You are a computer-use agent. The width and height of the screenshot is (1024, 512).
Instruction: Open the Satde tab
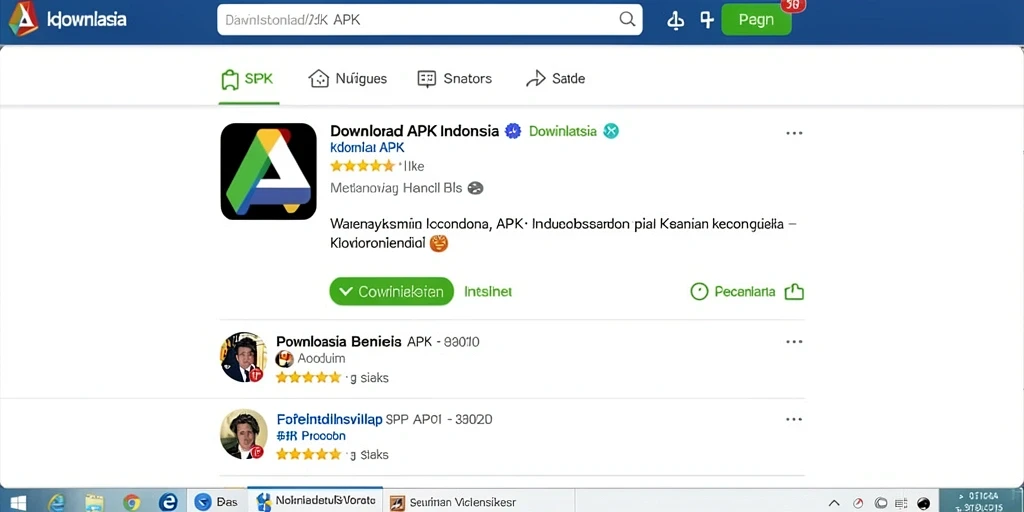pos(555,79)
